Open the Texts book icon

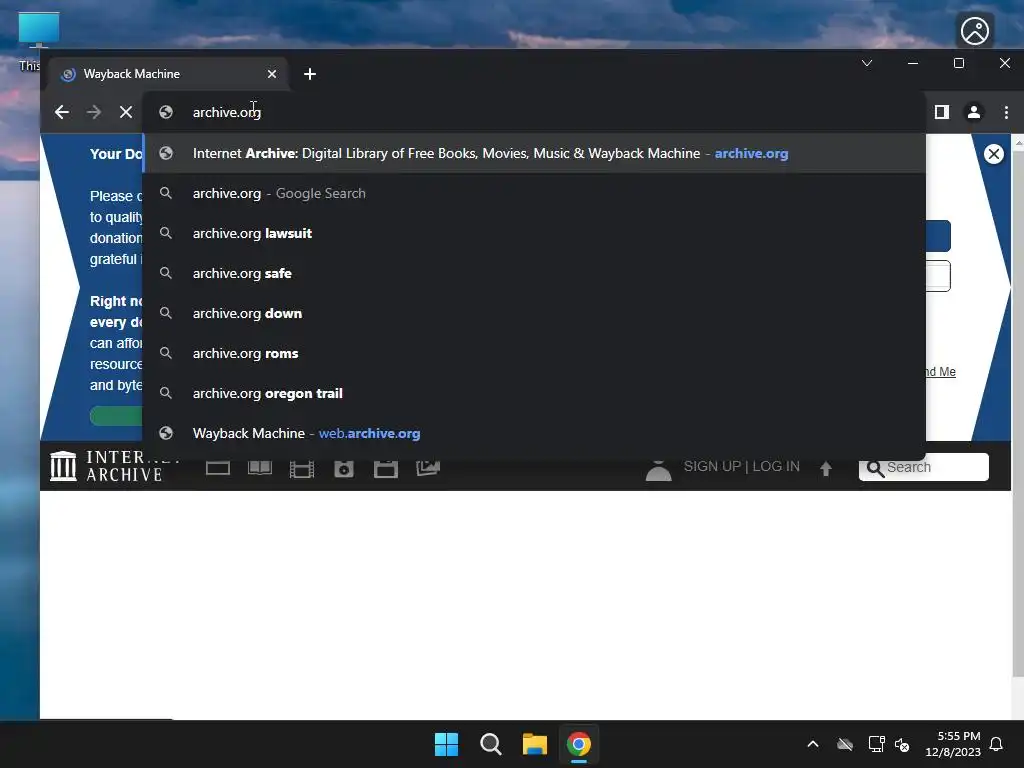(x=260, y=468)
